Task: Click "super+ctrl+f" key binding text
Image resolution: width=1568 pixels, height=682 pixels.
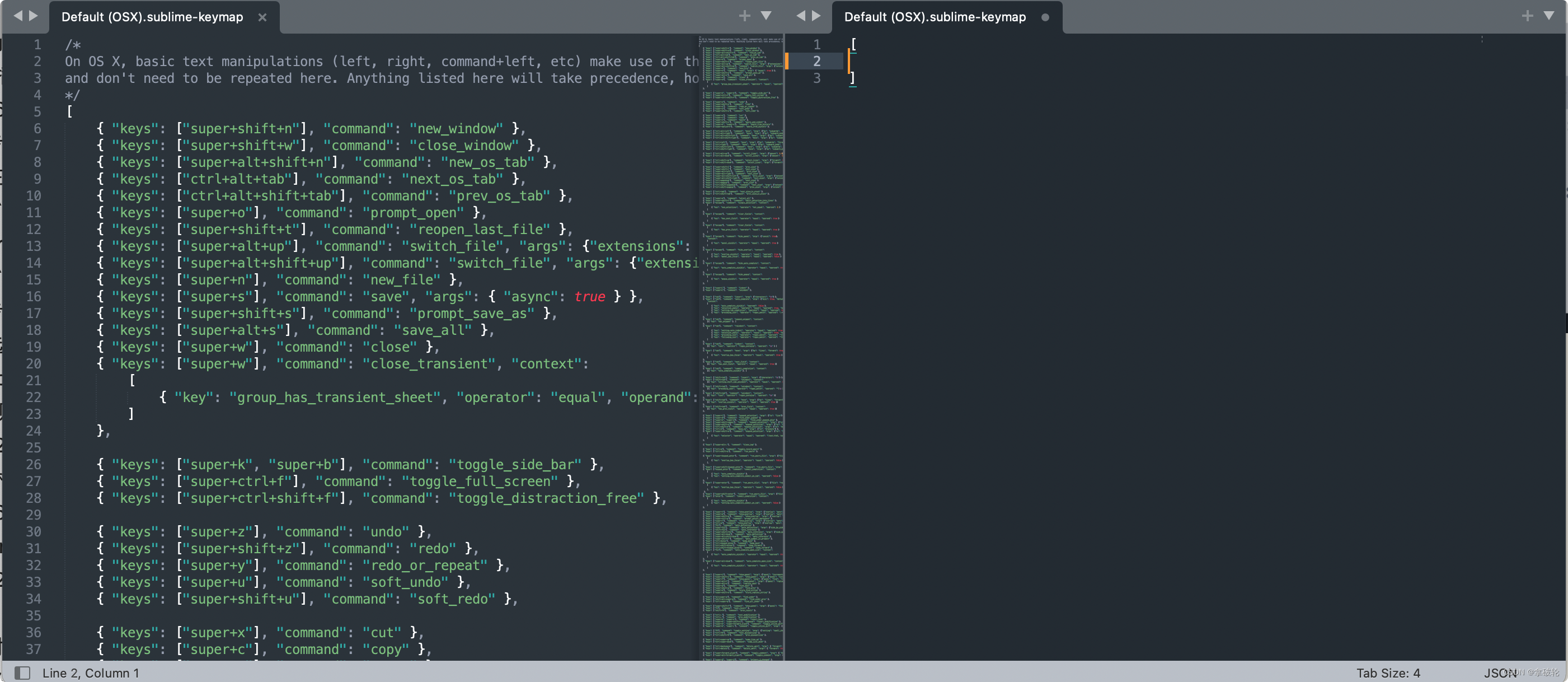Action: 237,481
